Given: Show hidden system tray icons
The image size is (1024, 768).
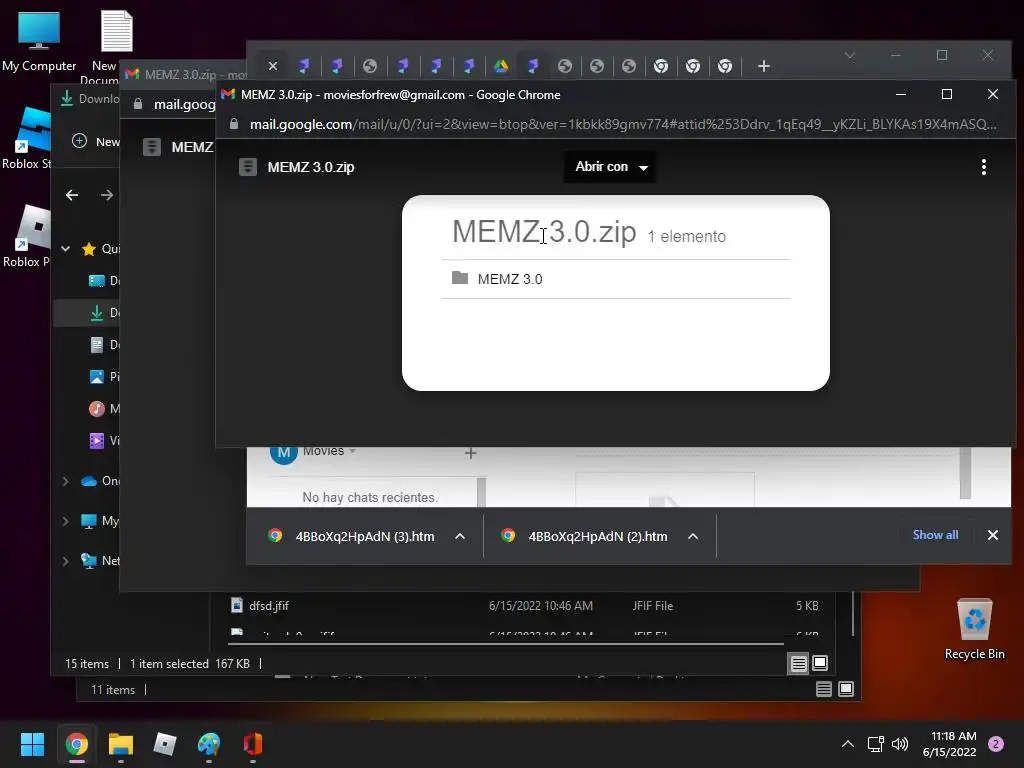Looking at the screenshot, I should coord(848,744).
